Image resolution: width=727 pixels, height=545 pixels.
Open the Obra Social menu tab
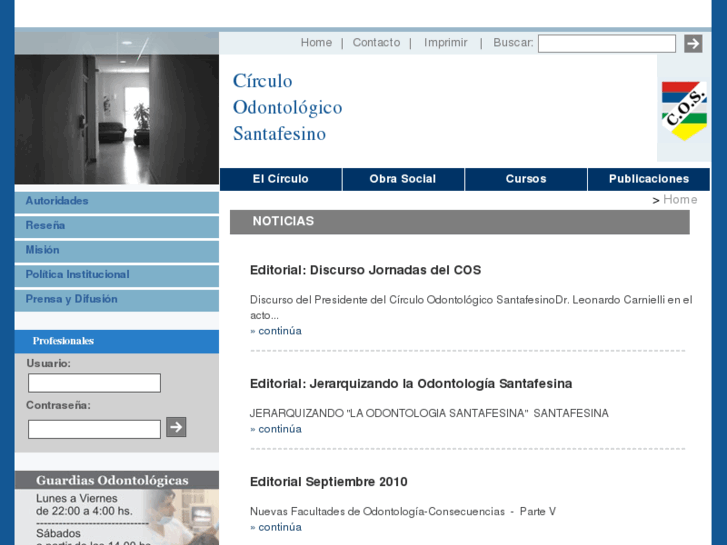pyautogui.click(x=403, y=180)
